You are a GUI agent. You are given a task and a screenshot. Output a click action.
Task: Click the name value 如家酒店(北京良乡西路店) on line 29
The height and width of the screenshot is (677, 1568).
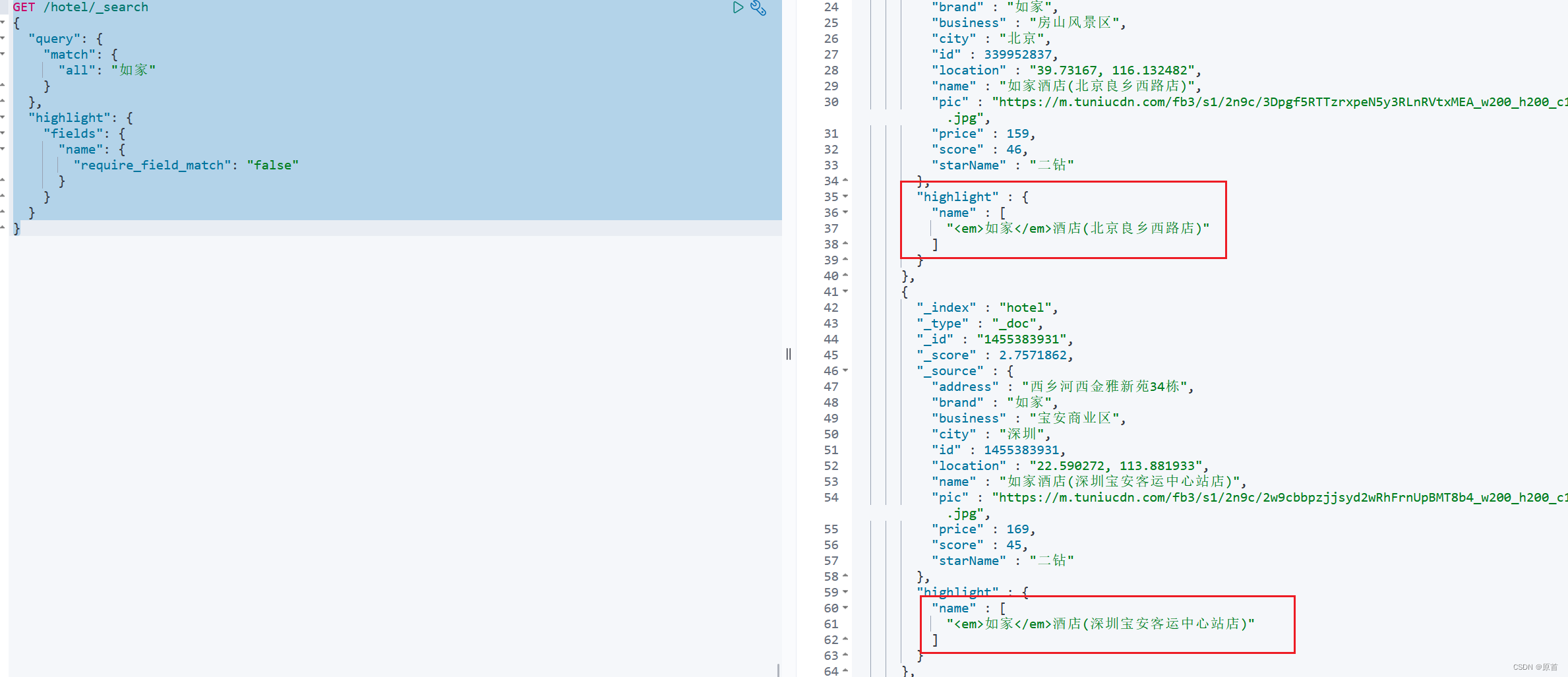pyautogui.click(x=1097, y=86)
